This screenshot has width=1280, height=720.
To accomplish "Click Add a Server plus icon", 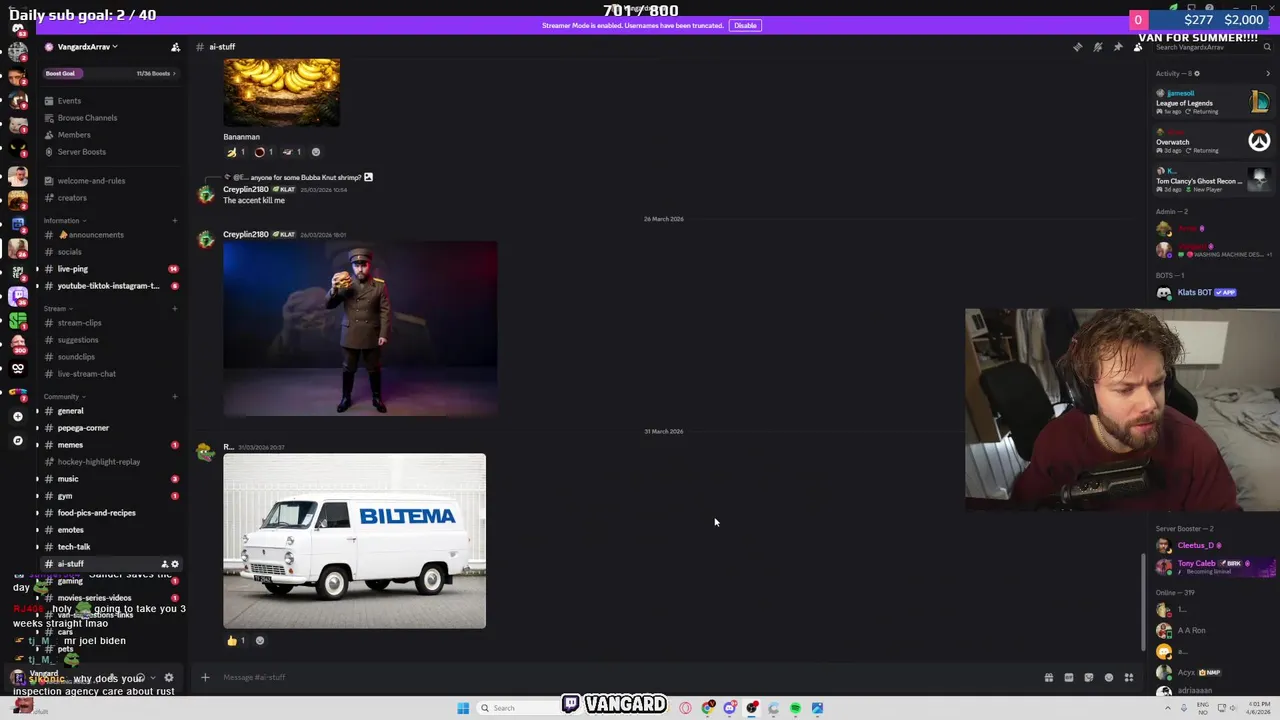I will click(17, 417).
